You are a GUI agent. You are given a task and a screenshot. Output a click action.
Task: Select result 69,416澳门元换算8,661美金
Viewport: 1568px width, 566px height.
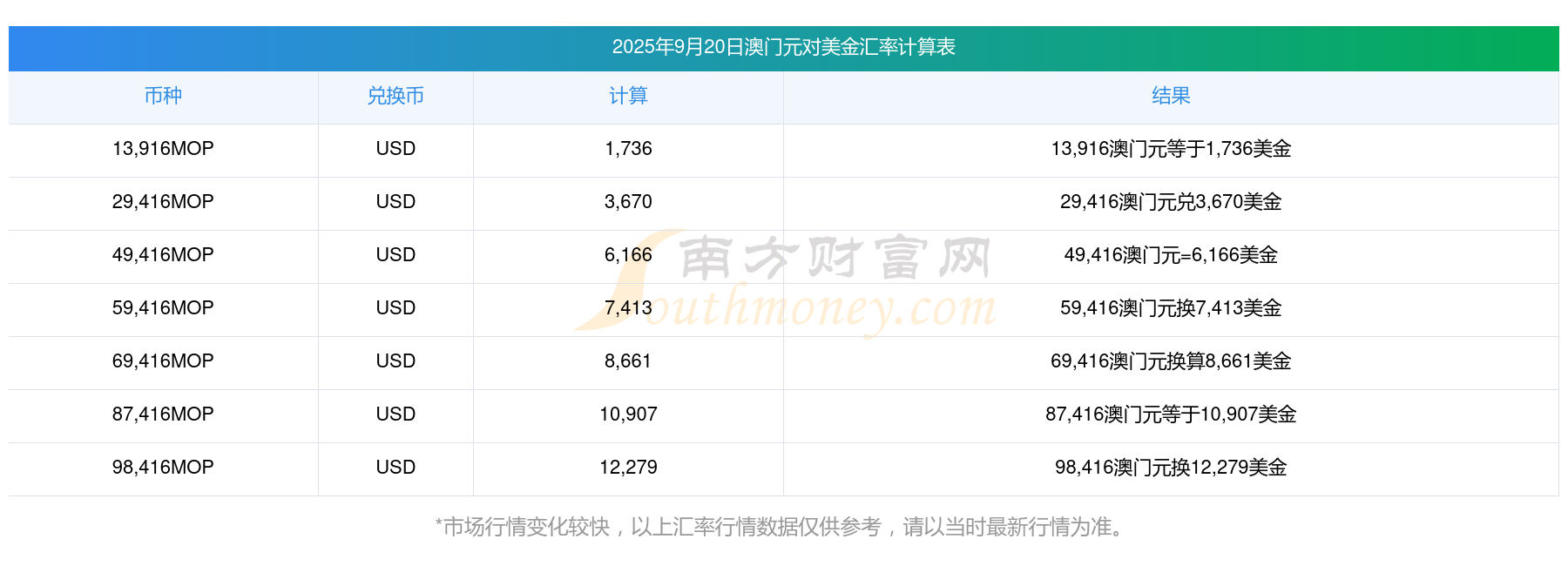pyautogui.click(x=1171, y=361)
